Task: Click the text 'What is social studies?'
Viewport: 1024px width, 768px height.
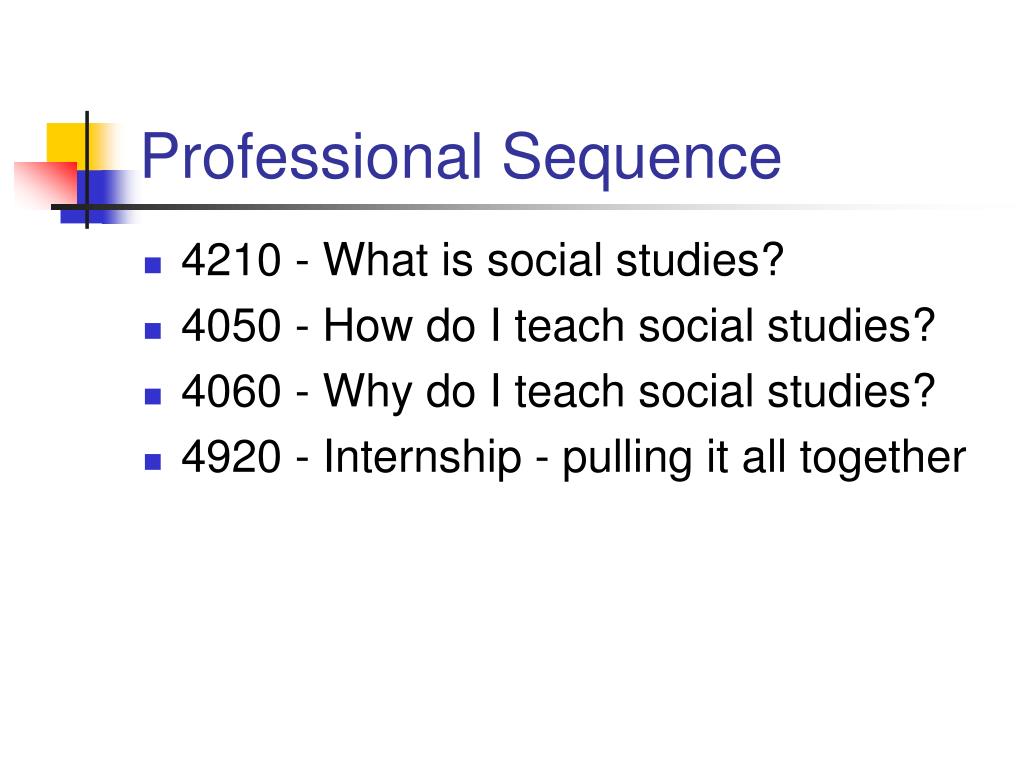Action: [553, 260]
